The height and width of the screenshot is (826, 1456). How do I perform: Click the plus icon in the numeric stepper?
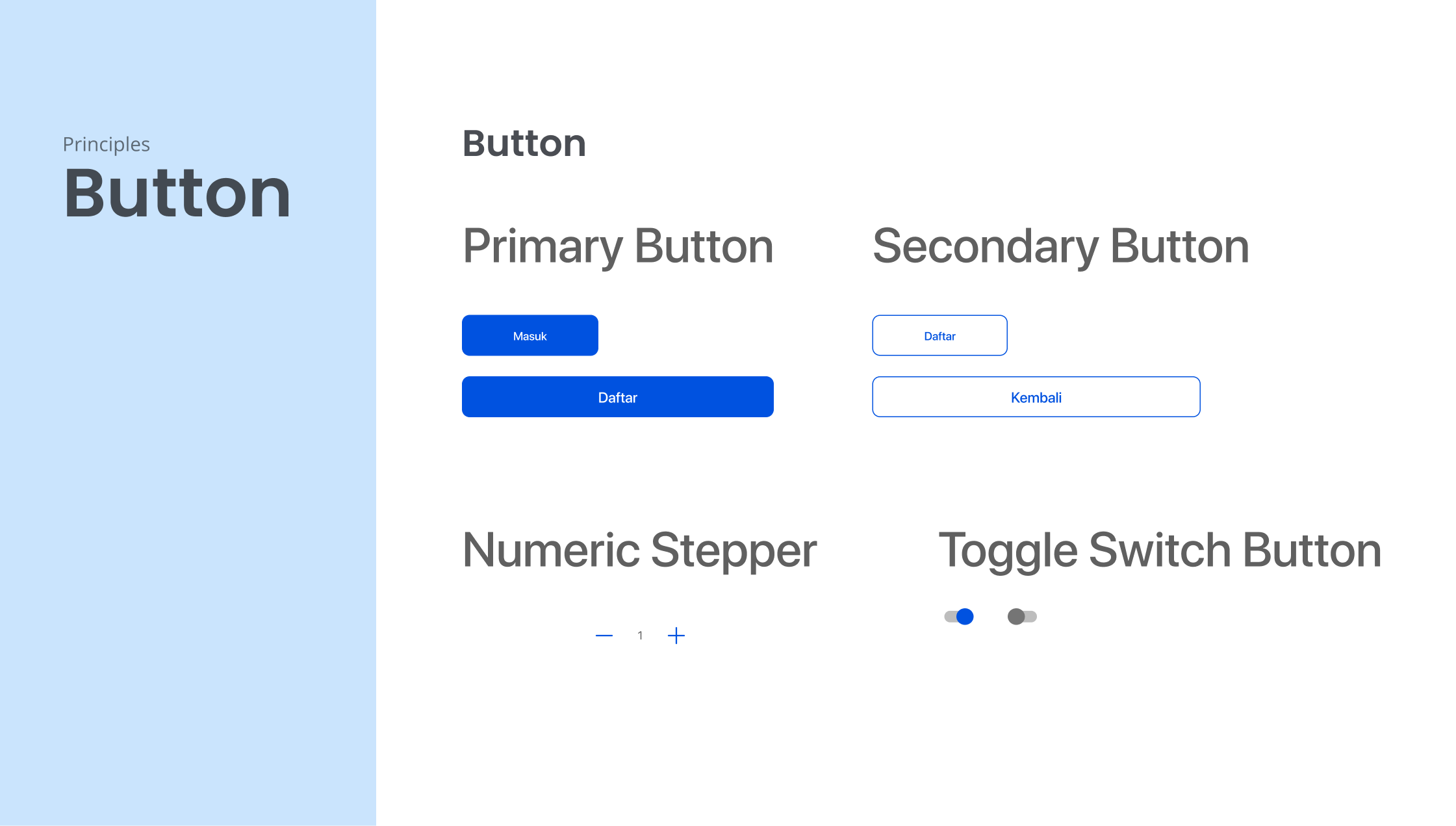click(676, 636)
